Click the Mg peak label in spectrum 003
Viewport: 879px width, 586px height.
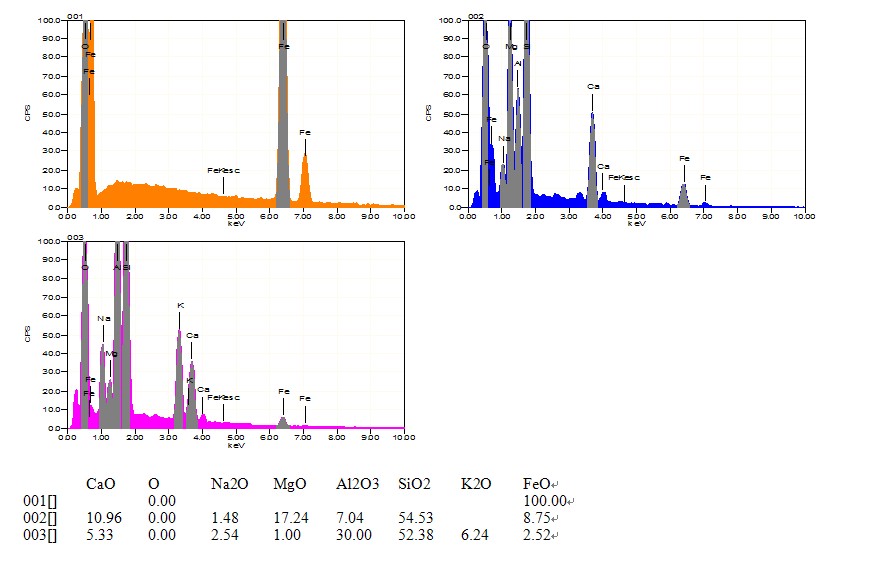click(x=112, y=354)
